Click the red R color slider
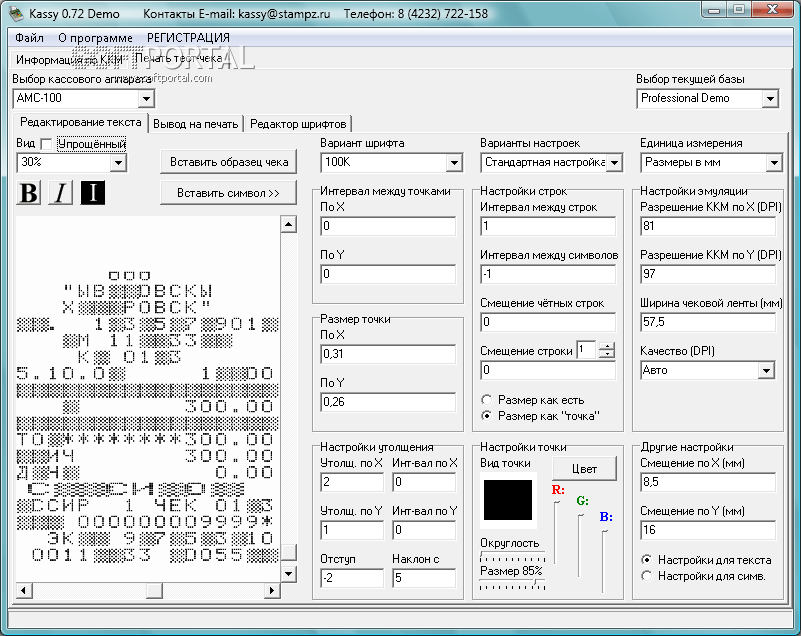The width and height of the screenshot is (801, 636). 557,531
